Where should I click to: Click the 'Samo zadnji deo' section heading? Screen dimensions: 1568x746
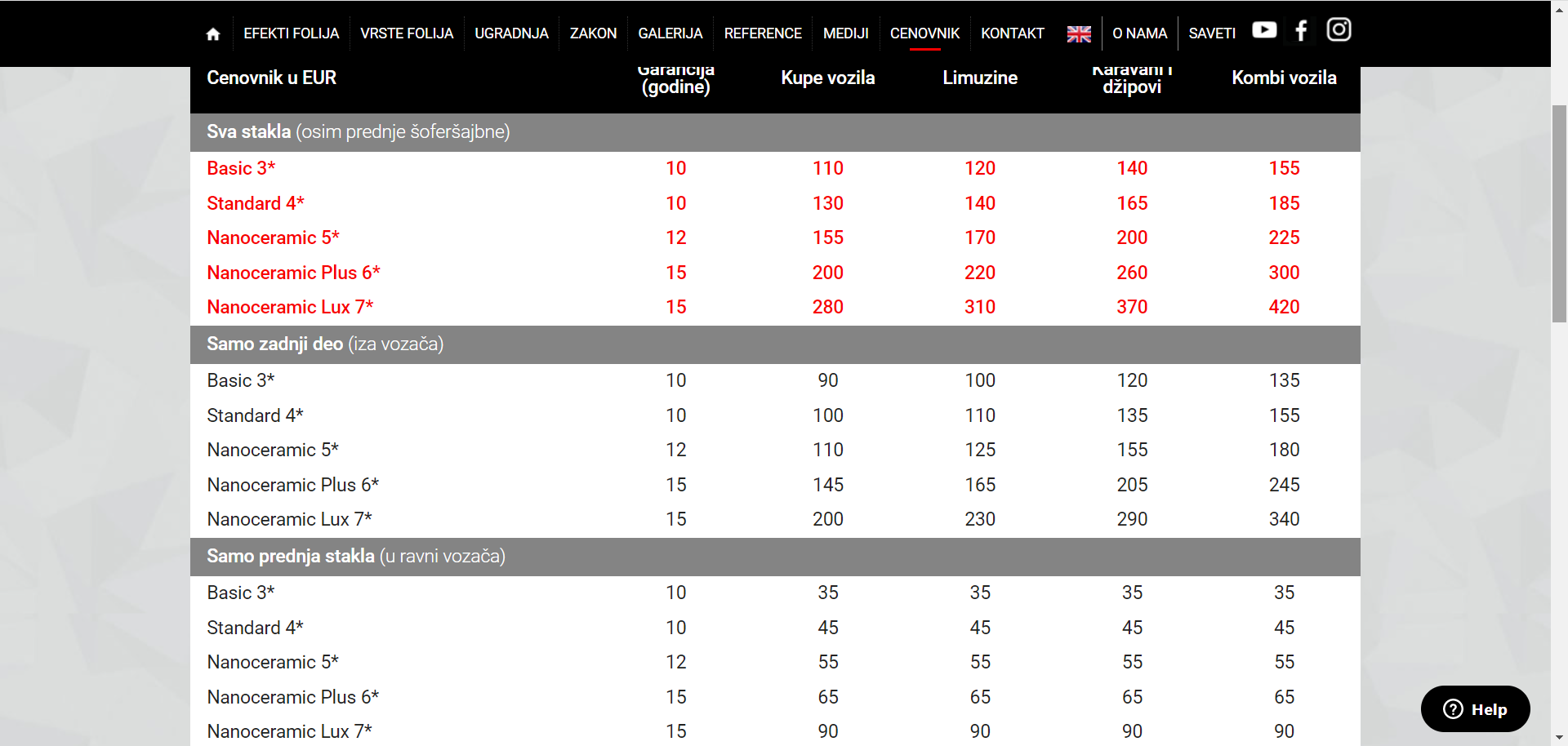tap(325, 344)
